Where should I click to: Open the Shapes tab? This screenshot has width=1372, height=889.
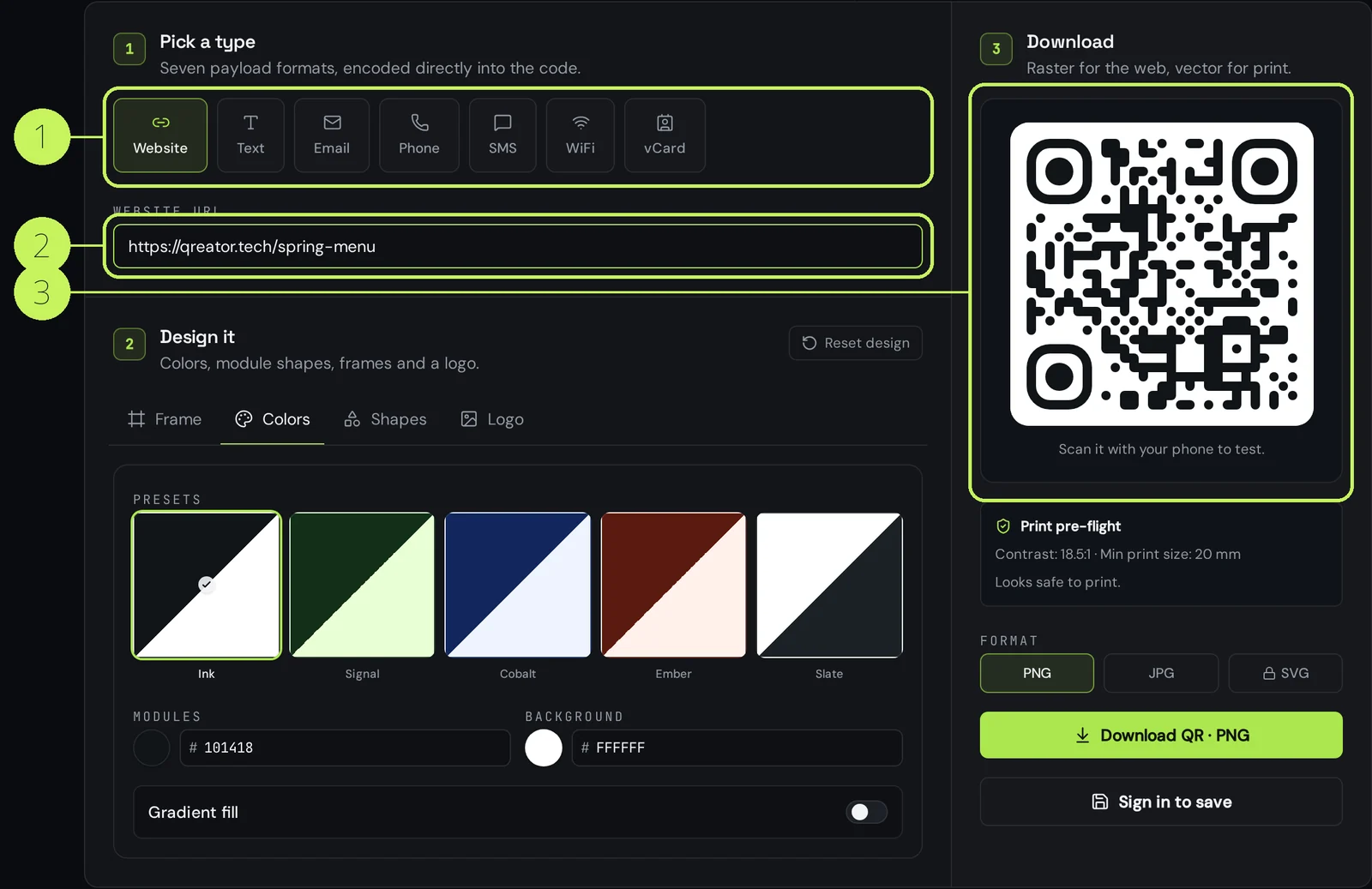tap(385, 419)
